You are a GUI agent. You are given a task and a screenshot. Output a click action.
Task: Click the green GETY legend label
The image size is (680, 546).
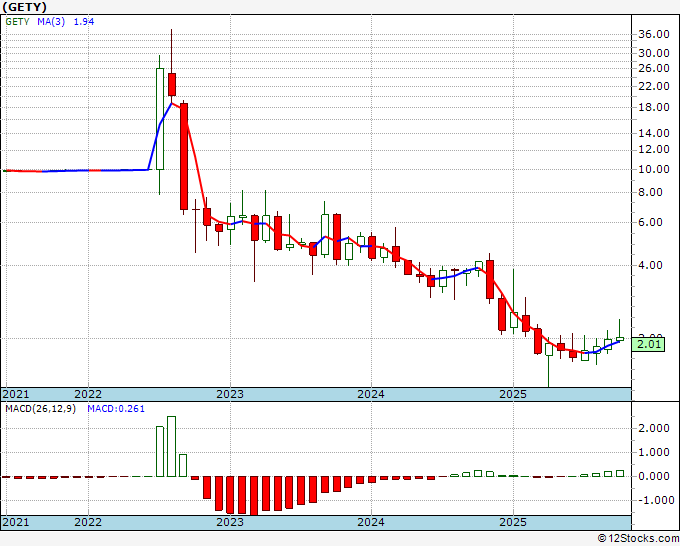(x=17, y=22)
